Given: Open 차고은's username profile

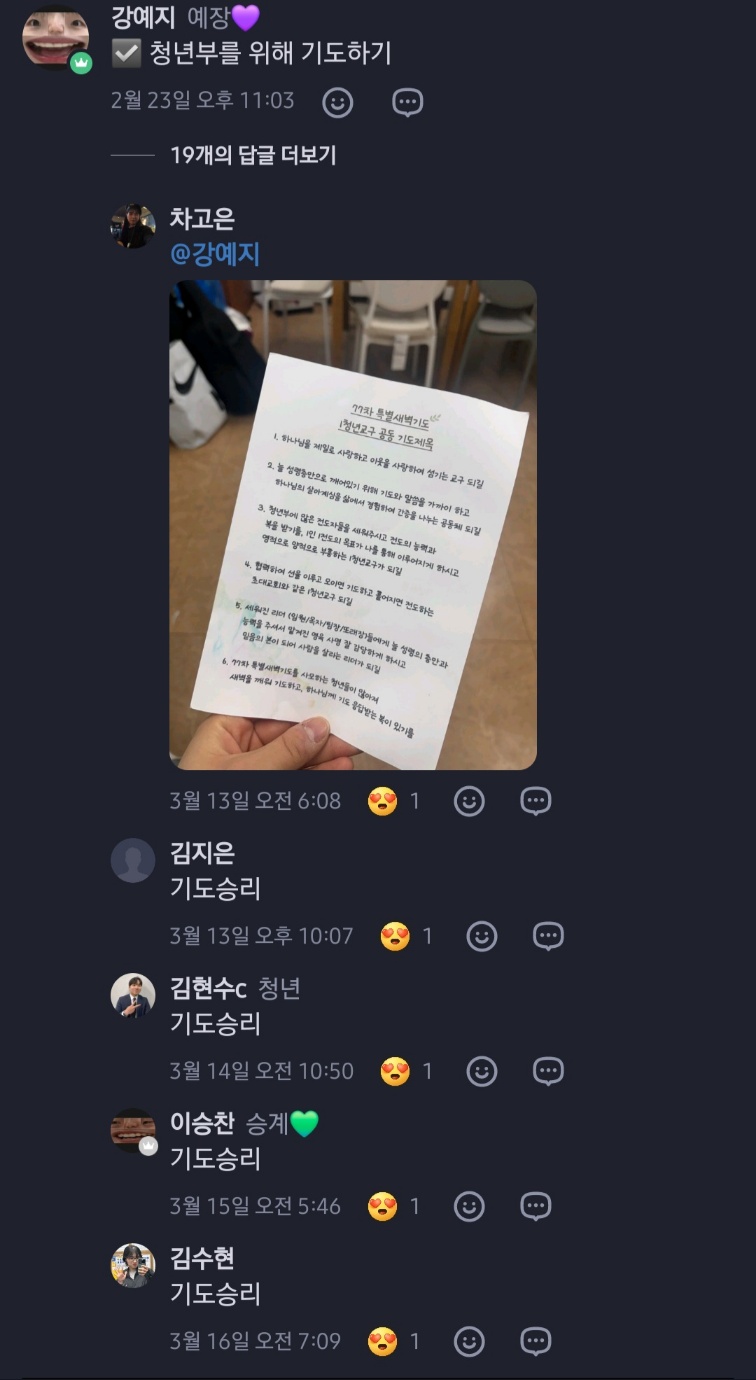Looking at the screenshot, I should (x=203, y=219).
